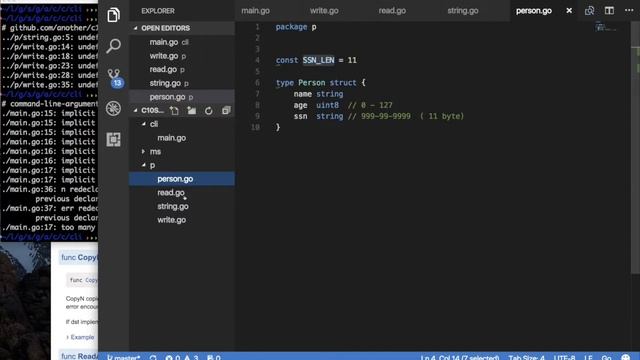The height and width of the screenshot is (360, 640).
Task: Click the package keyword on line 1
Action: pos(291,27)
